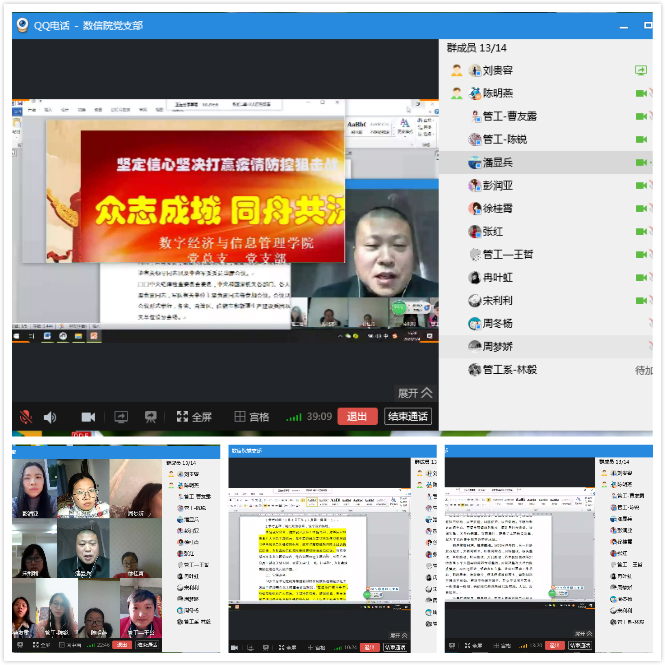665x665 pixels.
Task: Click the presentation board icon
Action: pos(151,416)
